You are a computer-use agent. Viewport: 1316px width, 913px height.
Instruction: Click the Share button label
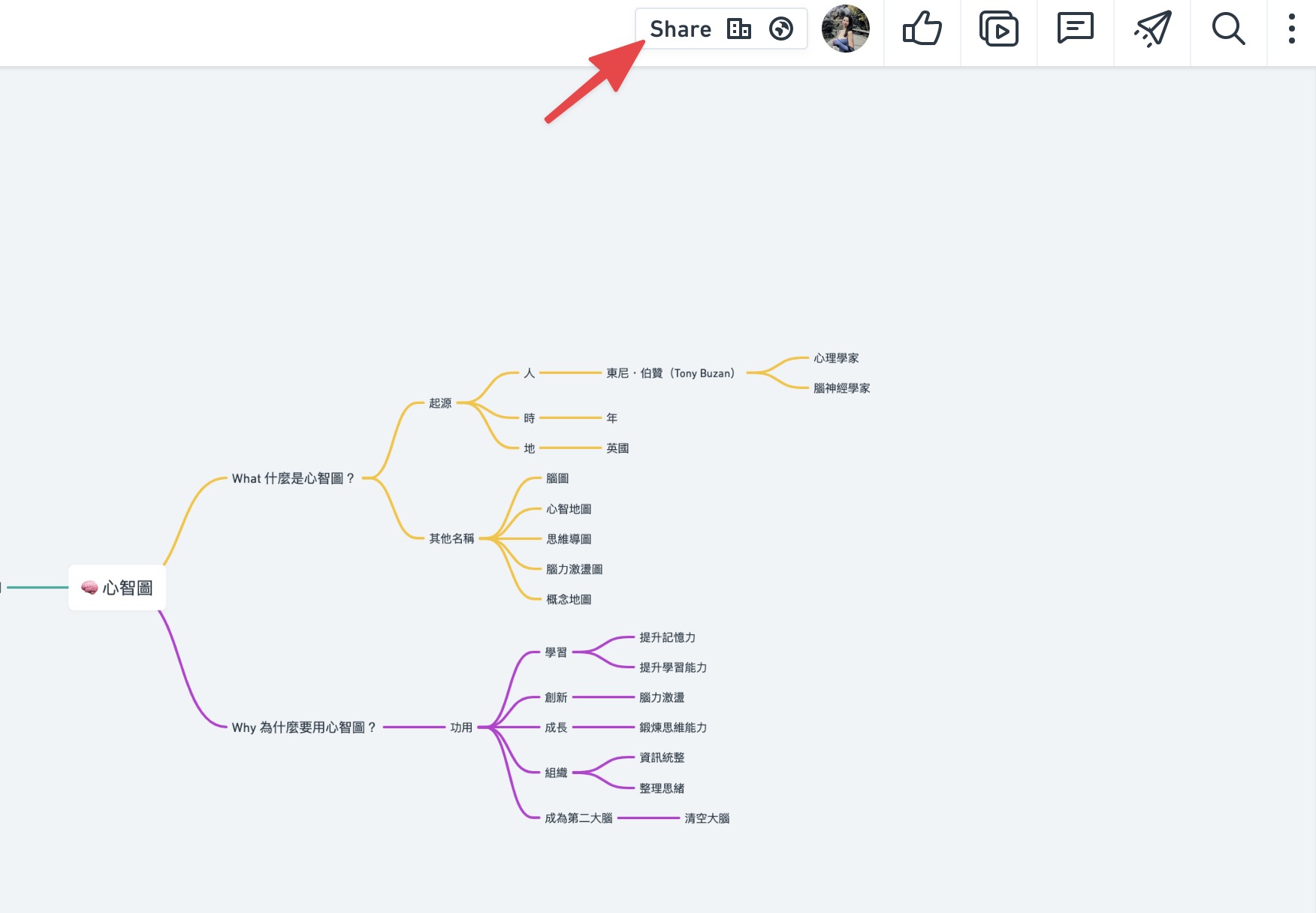pos(681,29)
